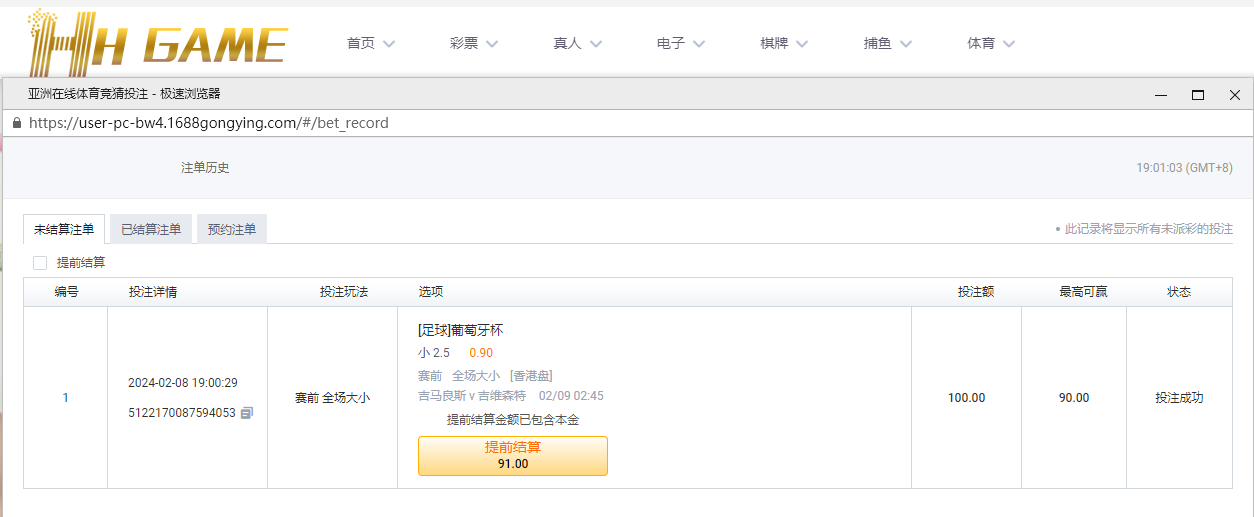Viewport: 1254px width, 517px height.
Task: Expand the 体育 dropdown arrow
Action: (x=1009, y=44)
